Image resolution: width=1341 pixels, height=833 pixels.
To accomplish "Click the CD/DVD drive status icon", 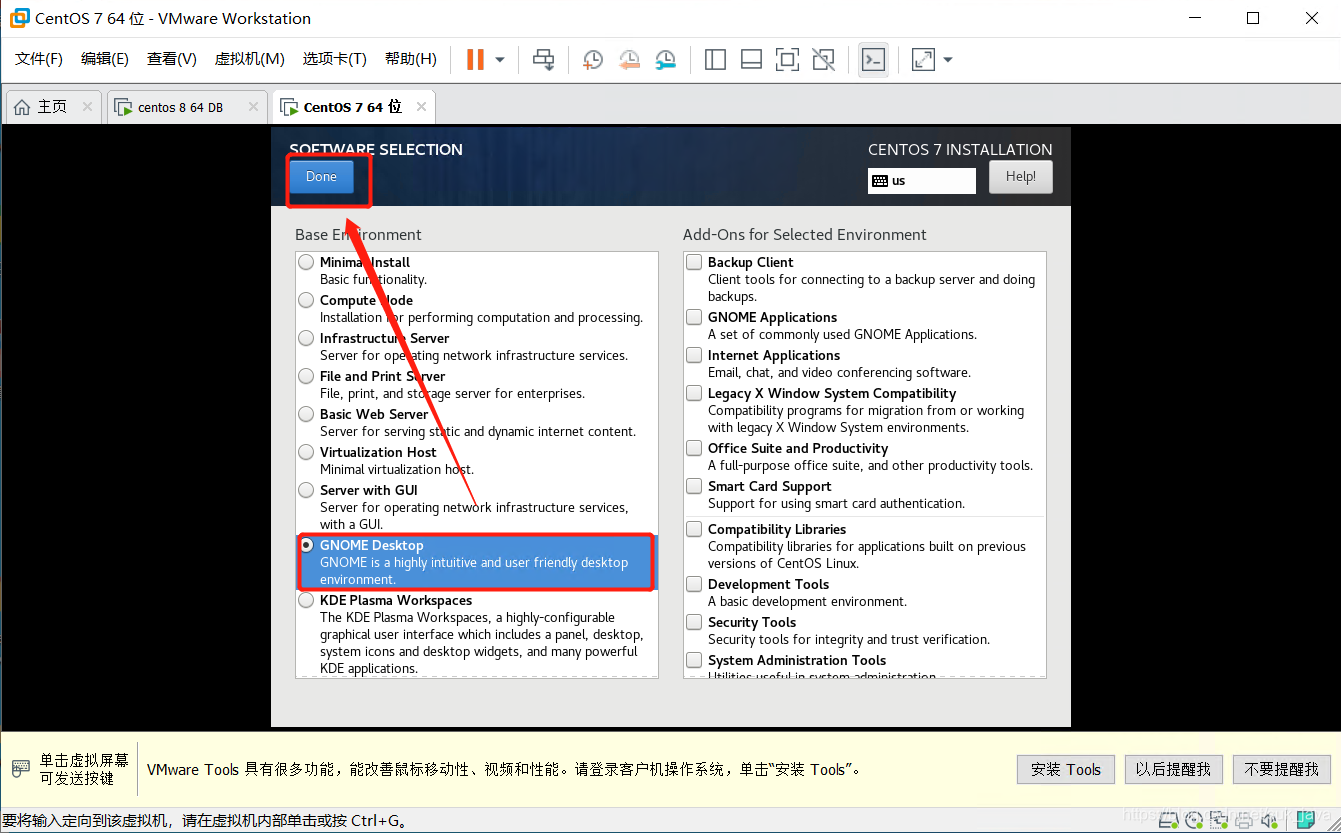I will point(1193,821).
